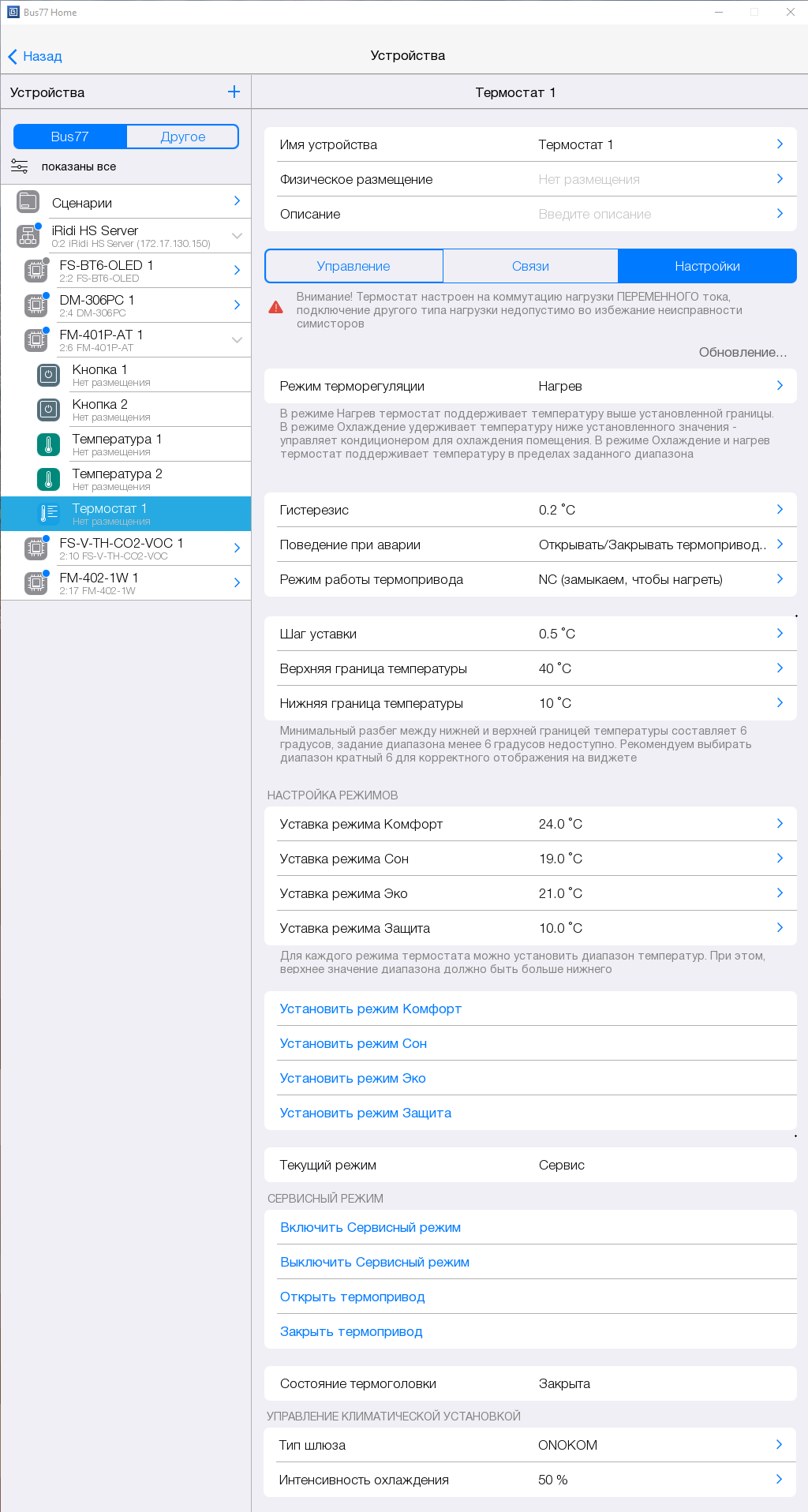Viewport: 808px width, 1512px height.
Task: Collapse the iRidi HS Server tree
Action: point(237,236)
